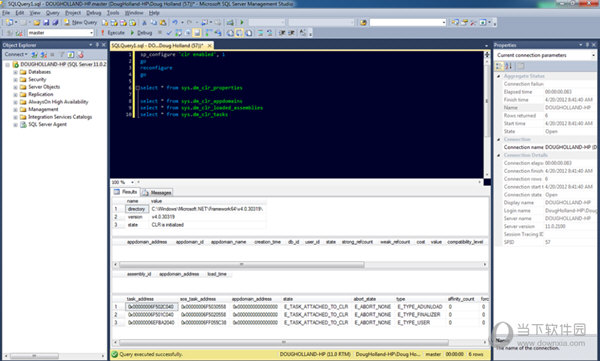This screenshot has height=361, width=600.
Task: Expand the Security folder
Action: click(15, 80)
